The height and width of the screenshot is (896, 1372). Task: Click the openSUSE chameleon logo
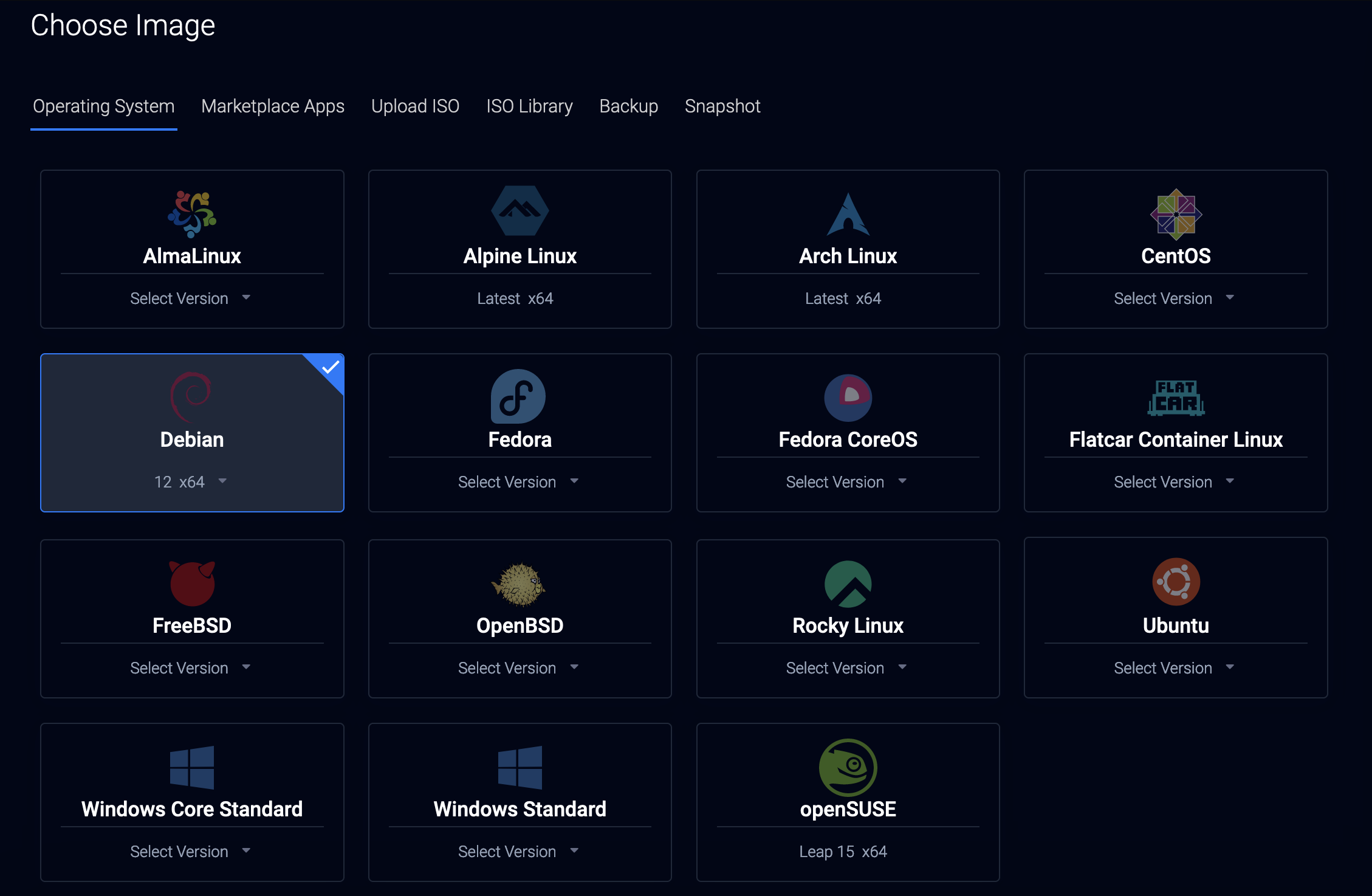(x=848, y=768)
